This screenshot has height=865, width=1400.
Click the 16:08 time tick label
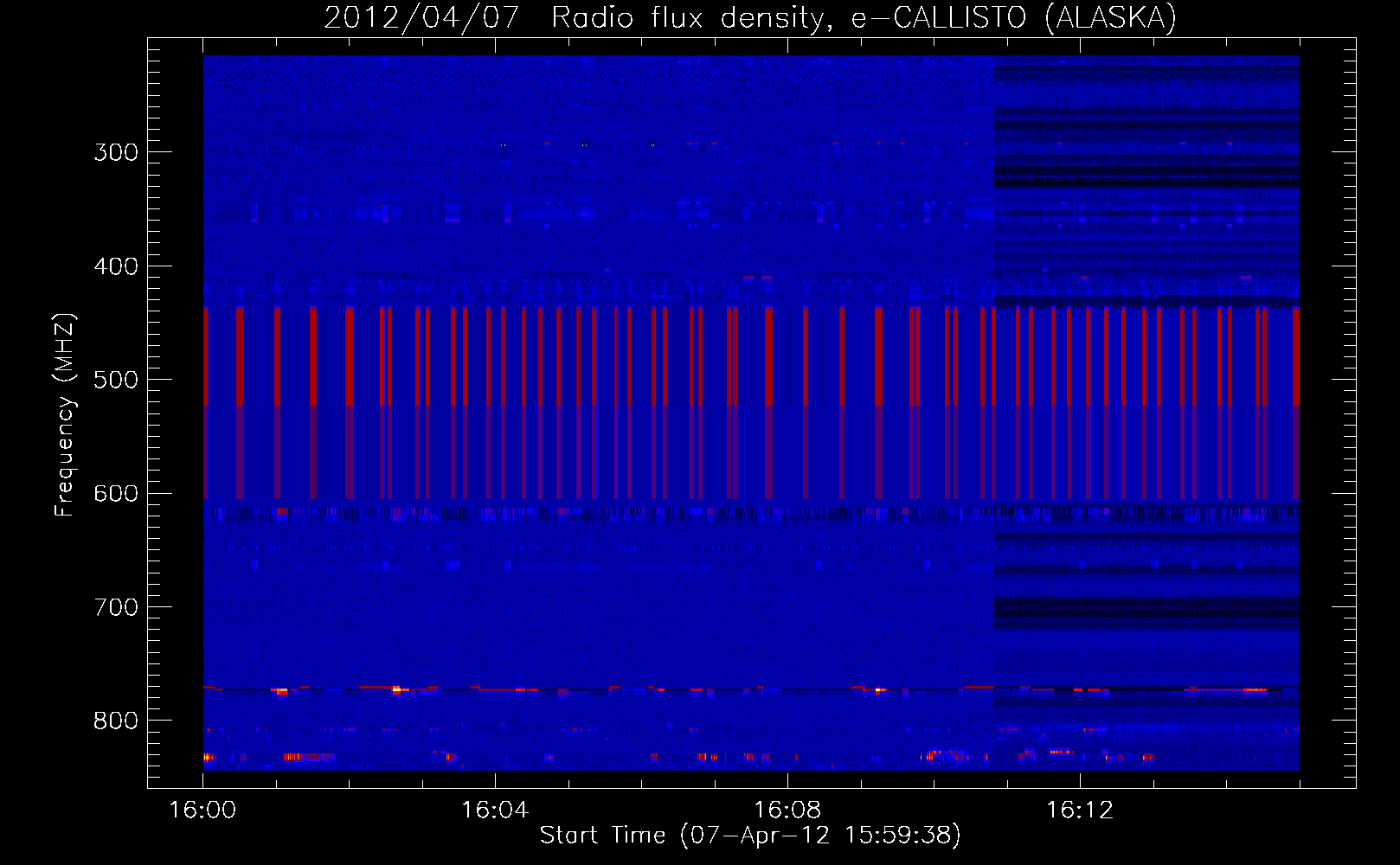(x=787, y=811)
